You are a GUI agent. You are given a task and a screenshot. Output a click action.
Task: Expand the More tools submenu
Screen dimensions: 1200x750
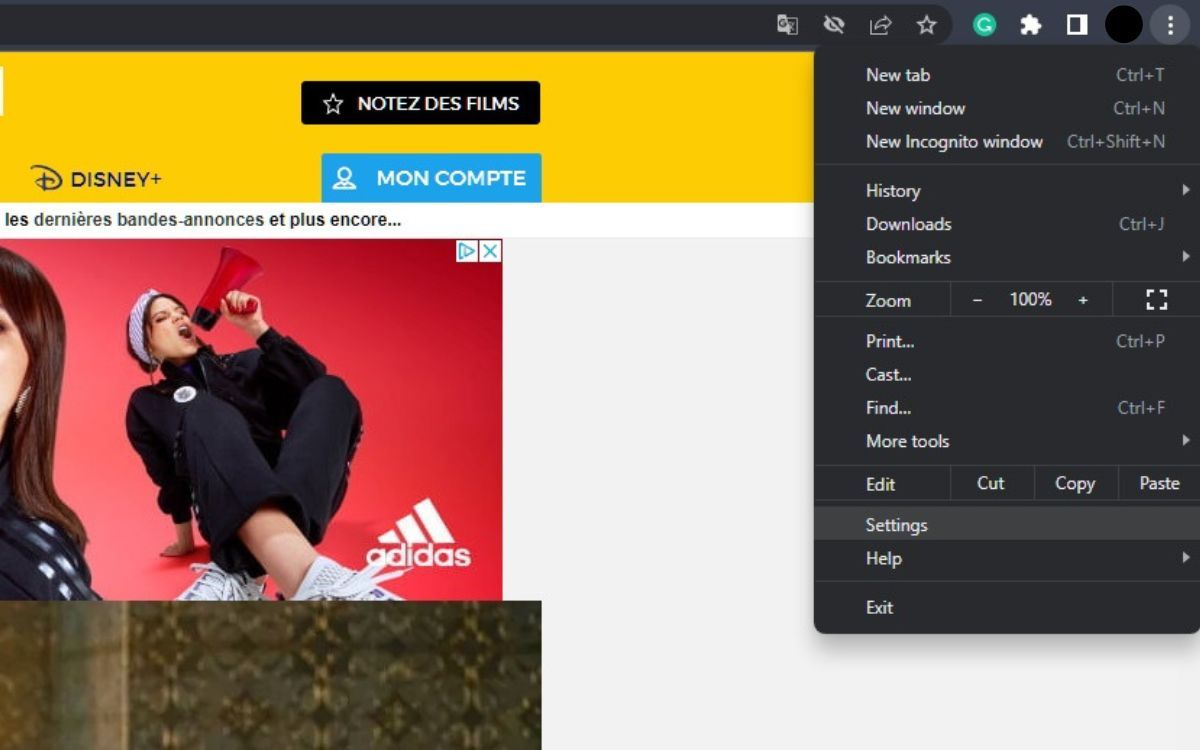tap(1007, 441)
